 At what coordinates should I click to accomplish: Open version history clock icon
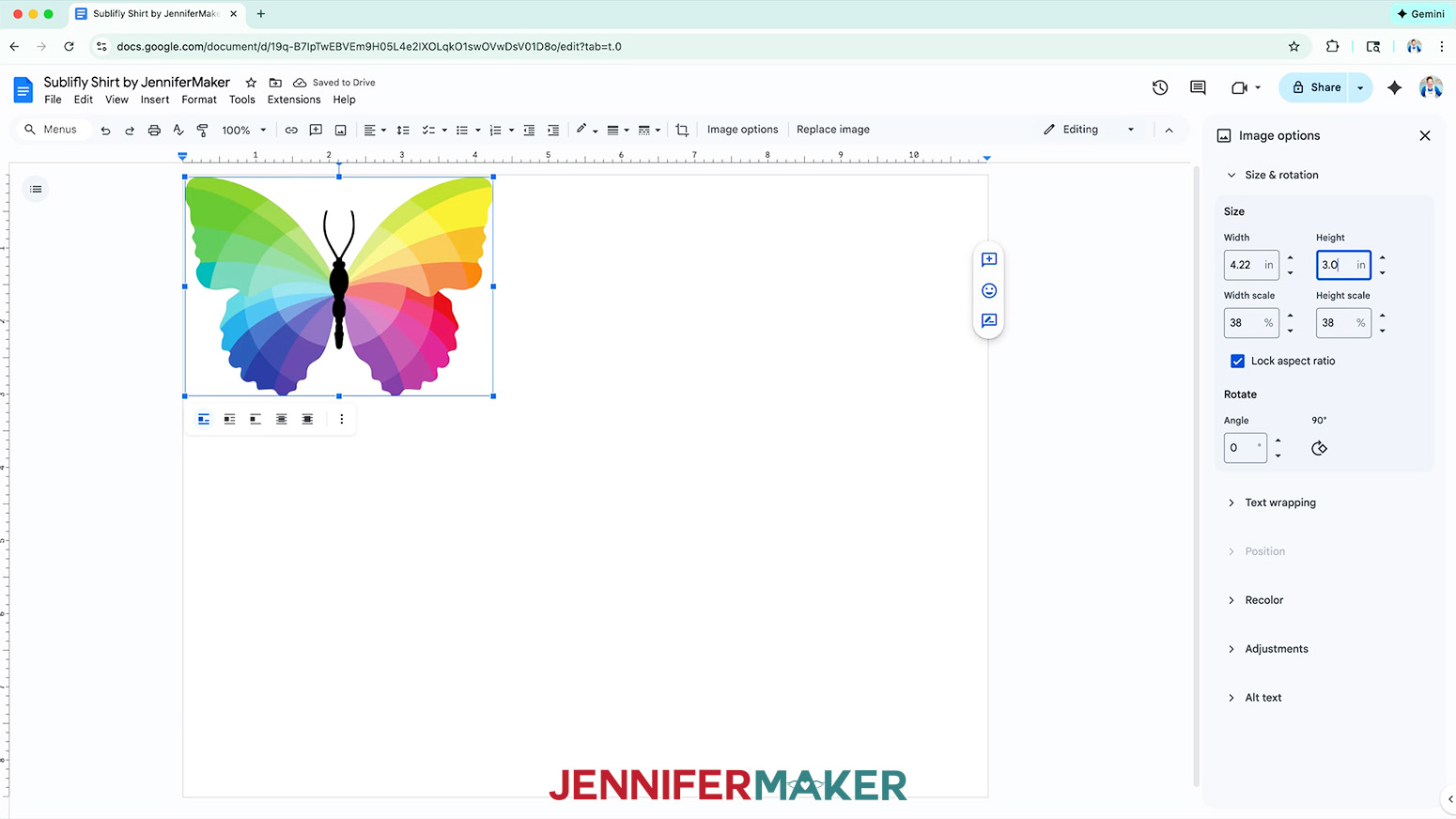(x=1160, y=87)
